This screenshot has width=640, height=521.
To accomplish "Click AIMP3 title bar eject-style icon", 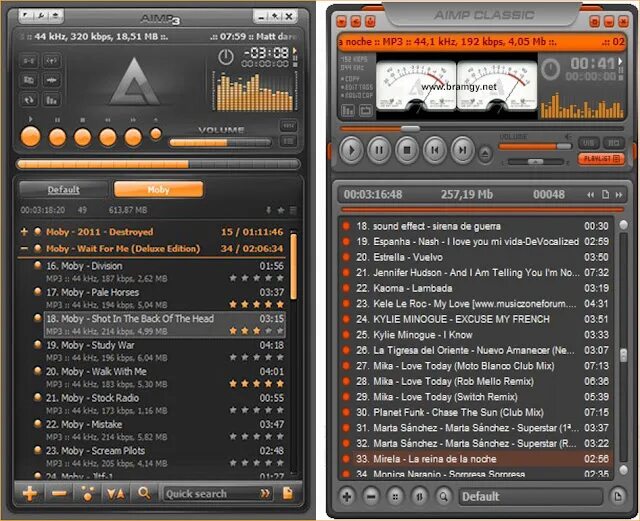I will (x=56, y=16).
